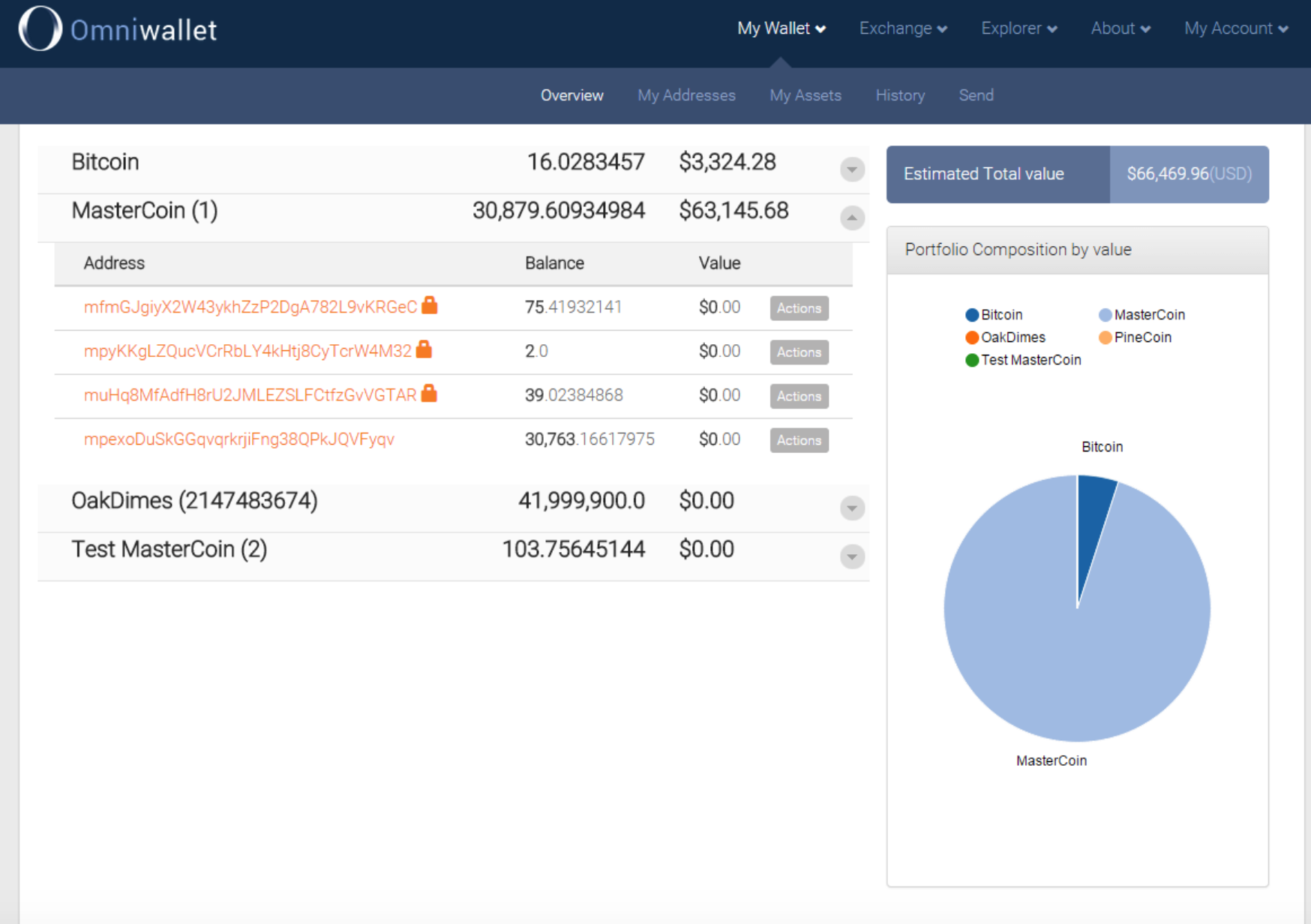
Task: Click the Balance column header
Action: [x=554, y=263]
